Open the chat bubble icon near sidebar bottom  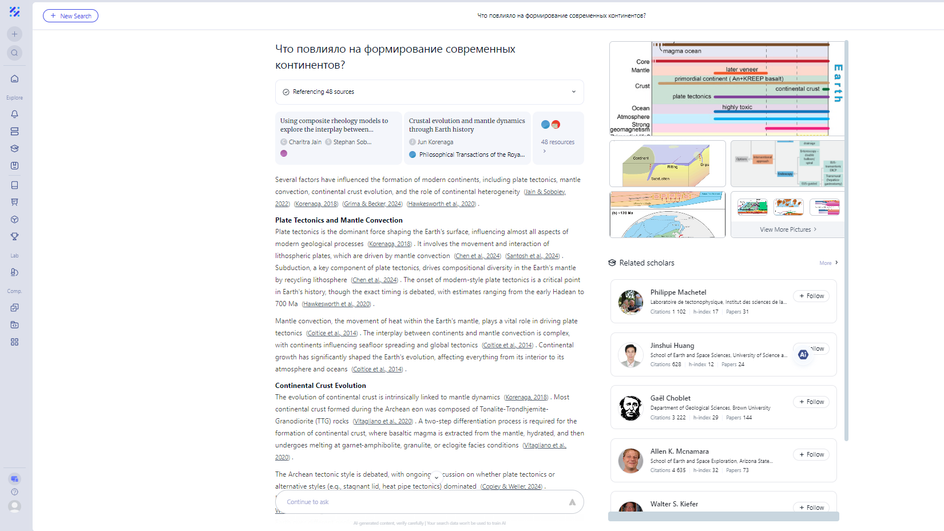(14, 479)
